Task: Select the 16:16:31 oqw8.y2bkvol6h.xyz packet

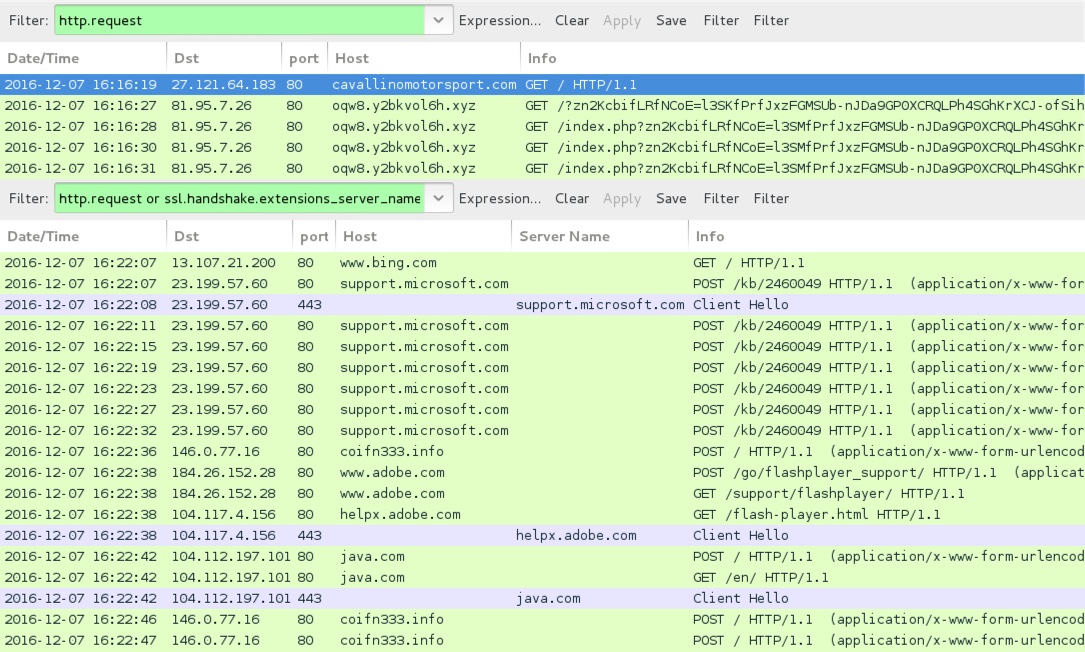Action: (542, 168)
